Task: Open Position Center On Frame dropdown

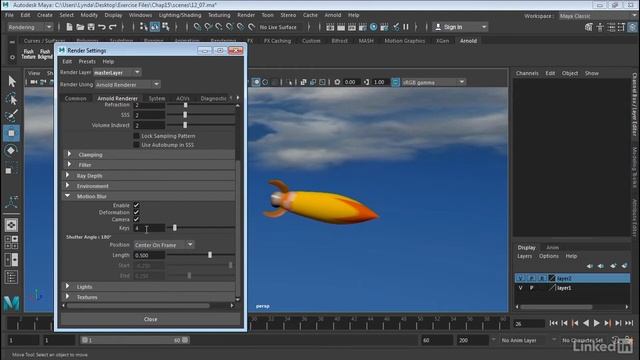Action: [164, 244]
